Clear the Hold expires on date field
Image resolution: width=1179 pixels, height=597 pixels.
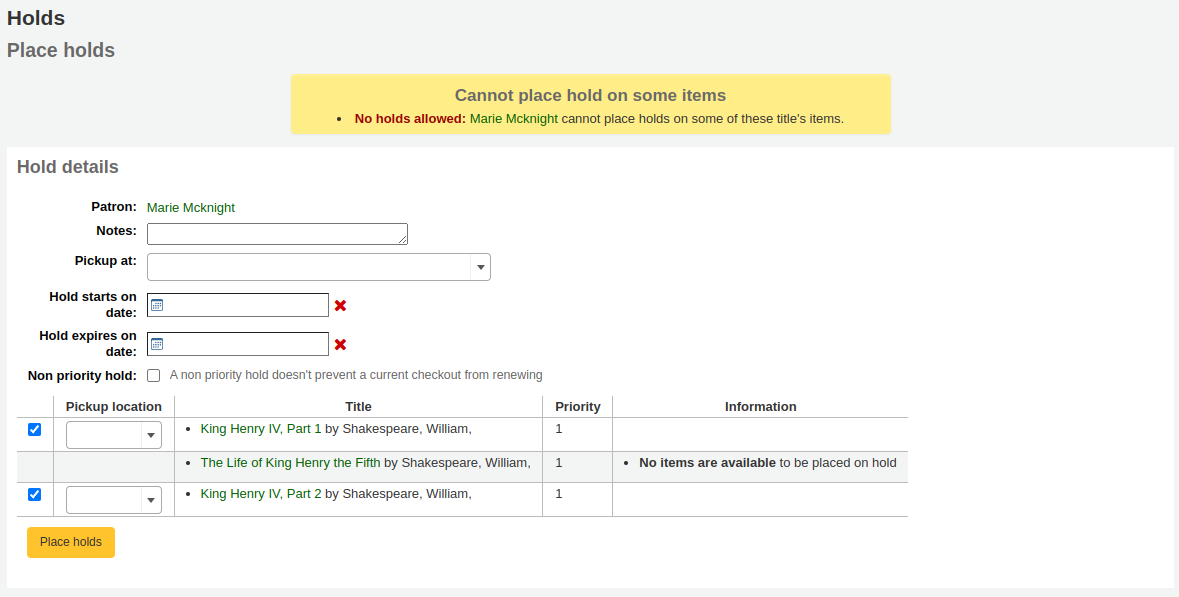click(340, 344)
